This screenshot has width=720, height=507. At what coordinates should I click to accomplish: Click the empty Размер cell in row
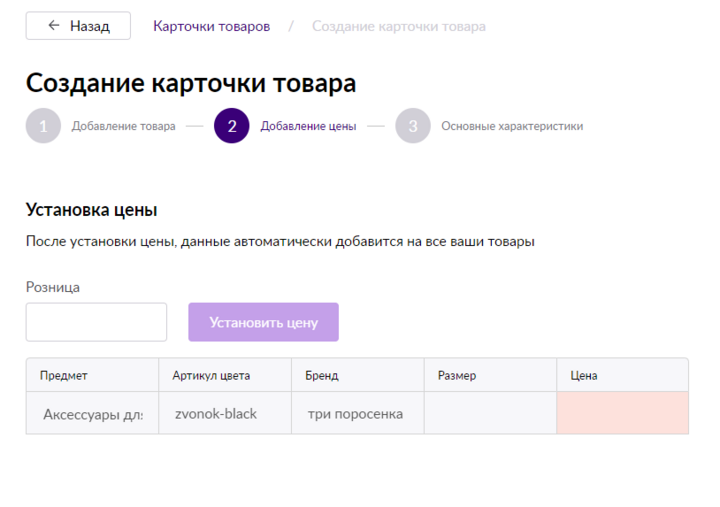[490, 413]
